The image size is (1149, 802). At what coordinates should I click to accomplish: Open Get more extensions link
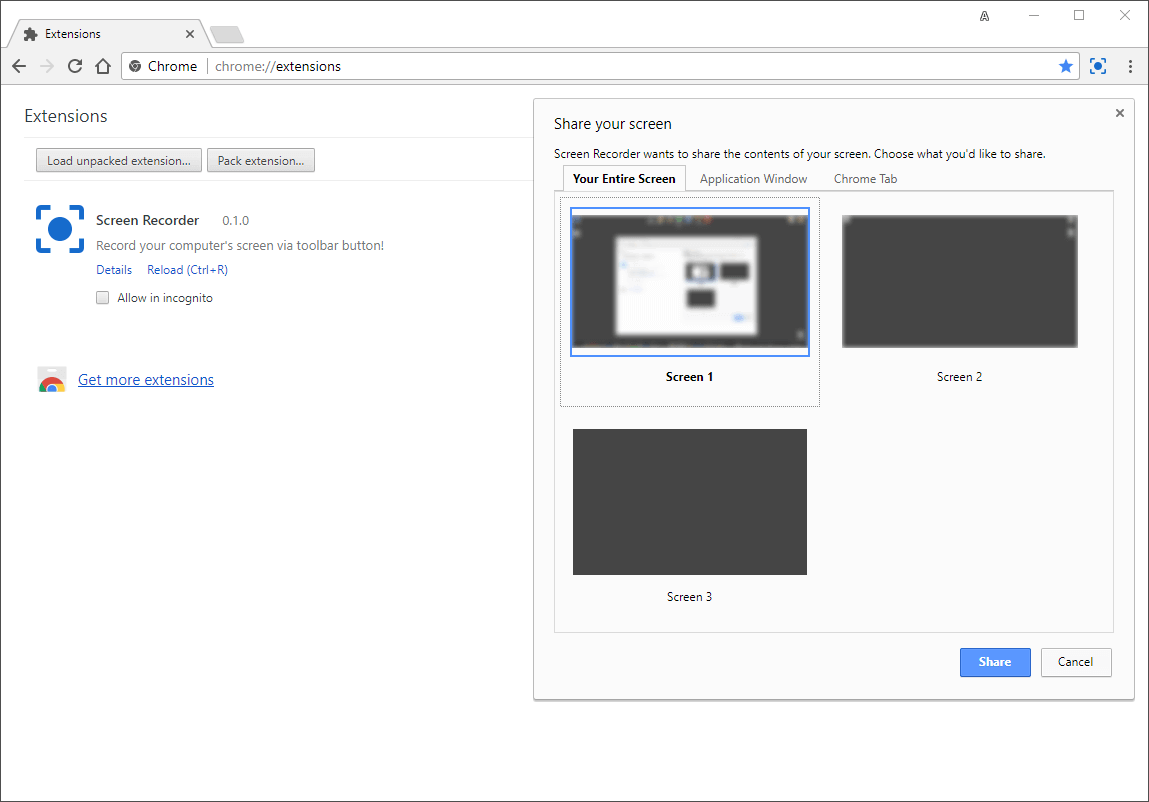click(x=146, y=380)
